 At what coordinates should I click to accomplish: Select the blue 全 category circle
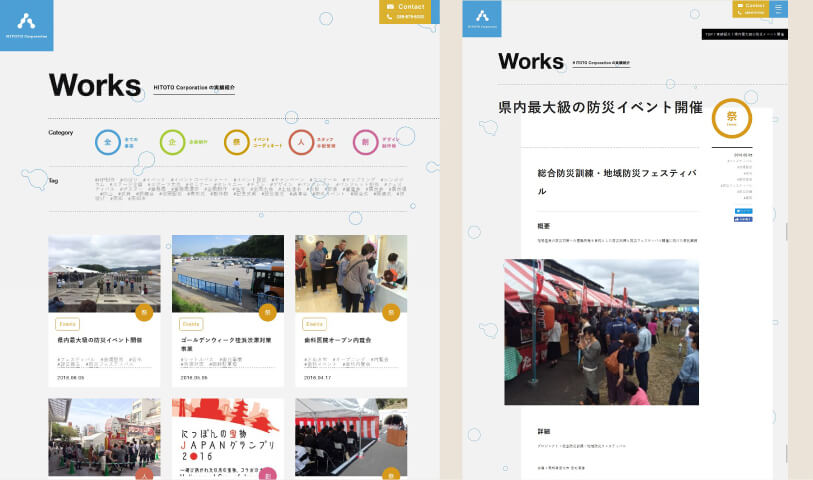[108, 142]
